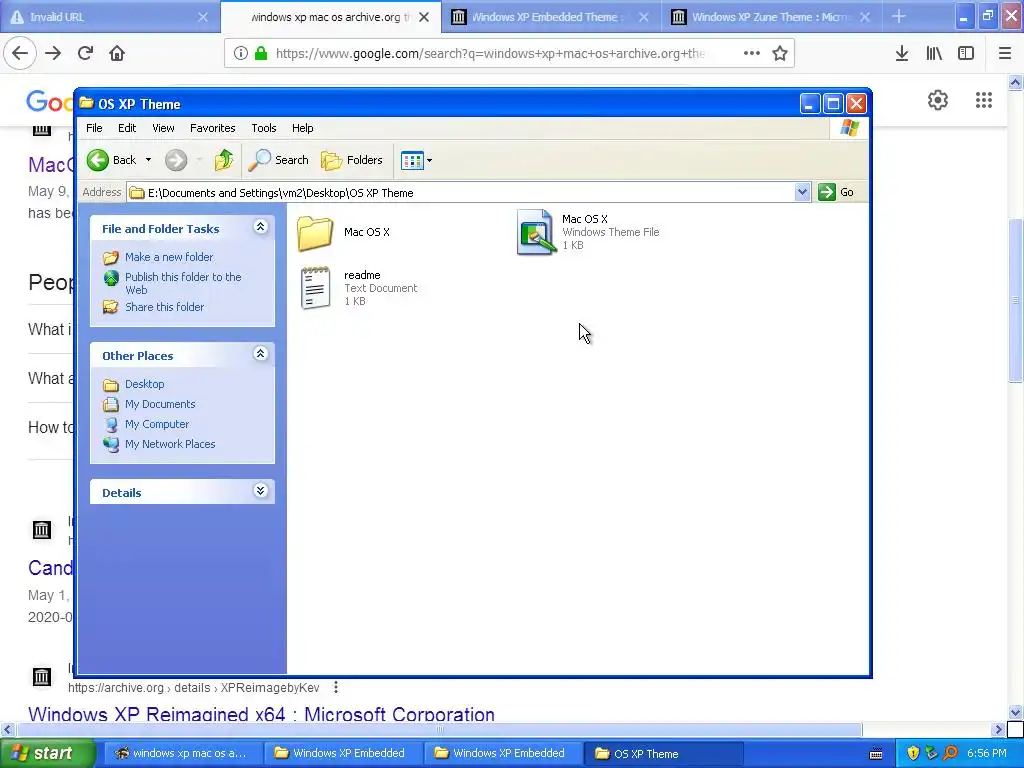Select the Mac OS X Windows Theme File
Image resolution: width=1024 pixels, height=768 pixels.
536,232
